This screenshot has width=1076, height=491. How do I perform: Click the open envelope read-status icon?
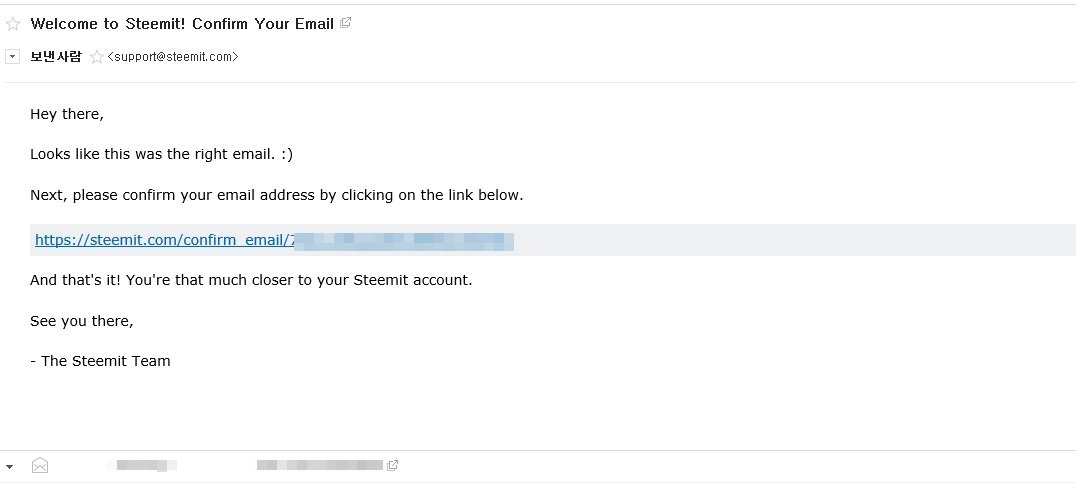[40, 465]
